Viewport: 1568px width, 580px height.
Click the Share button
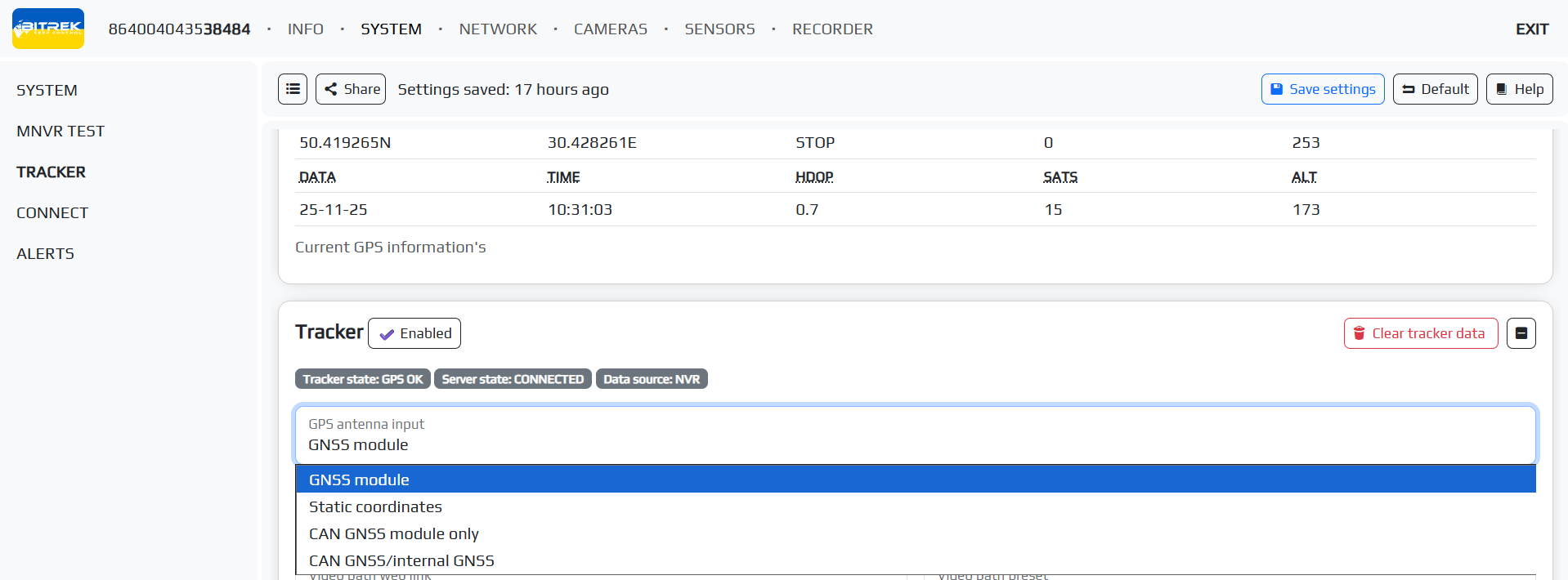tap(352, 89)
